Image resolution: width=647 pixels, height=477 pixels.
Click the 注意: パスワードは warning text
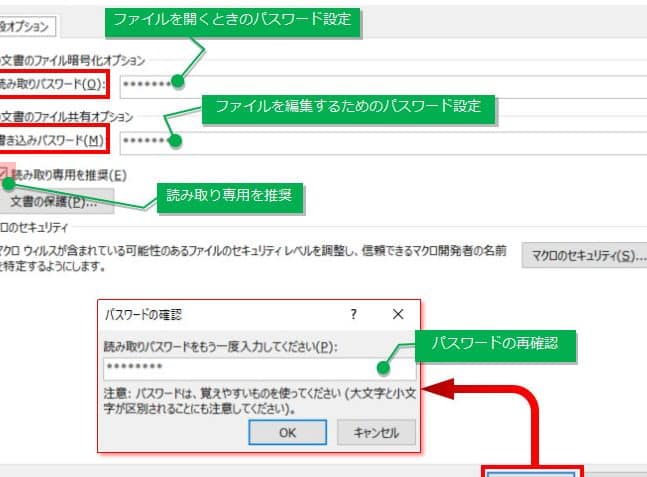260,401
